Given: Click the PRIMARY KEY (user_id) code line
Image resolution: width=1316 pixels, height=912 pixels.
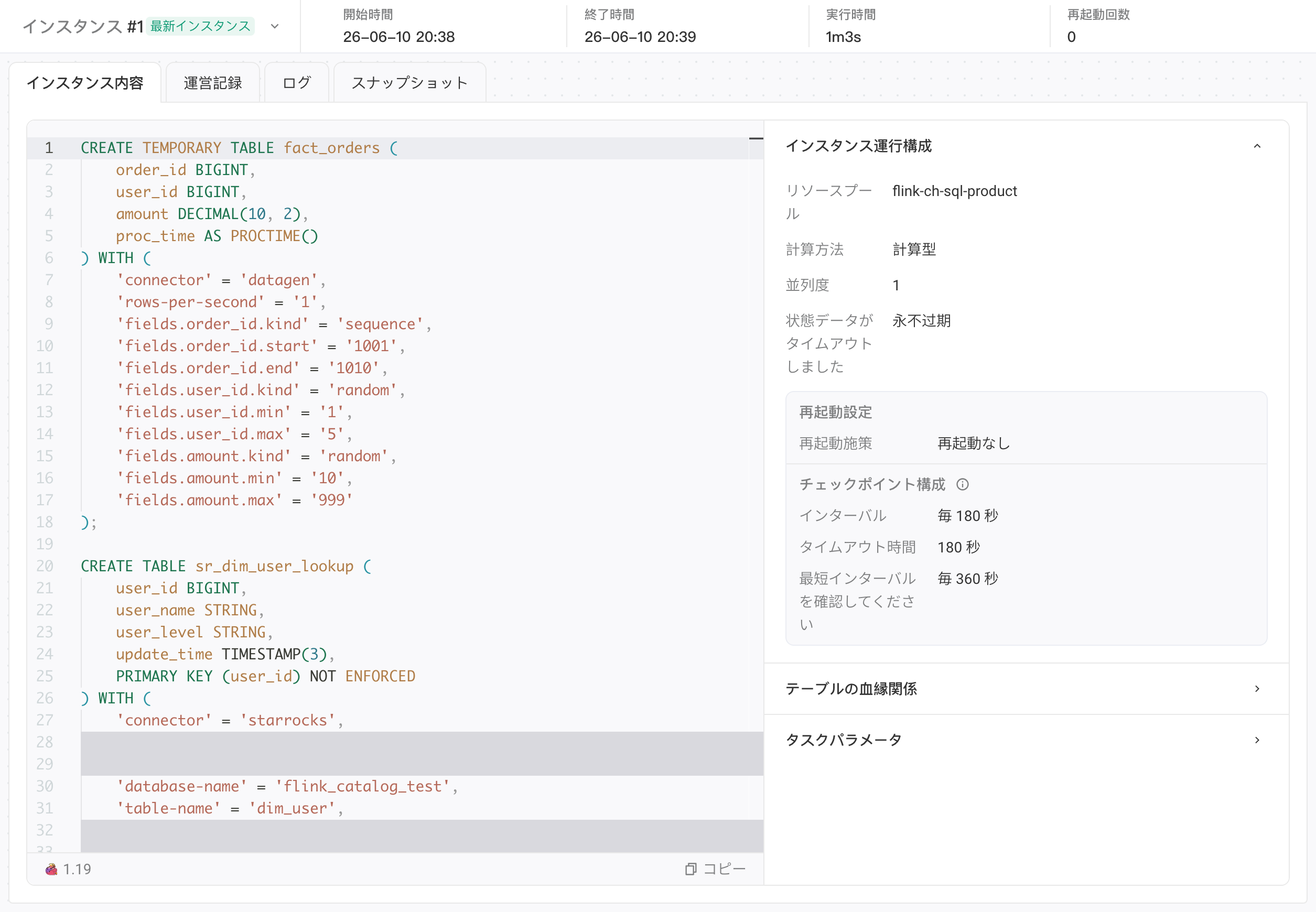Looking at the screenshot, I should pyautogui.click(x=265, y=676).
